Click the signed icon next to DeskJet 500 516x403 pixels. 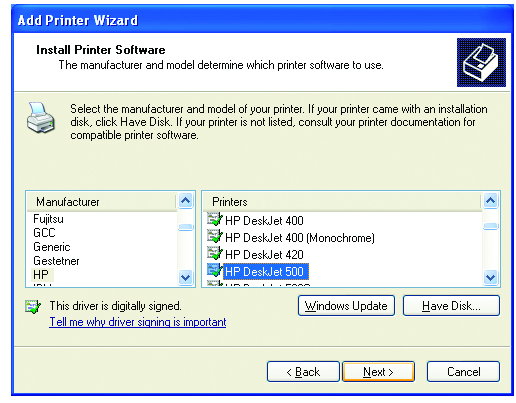[215, 270]
